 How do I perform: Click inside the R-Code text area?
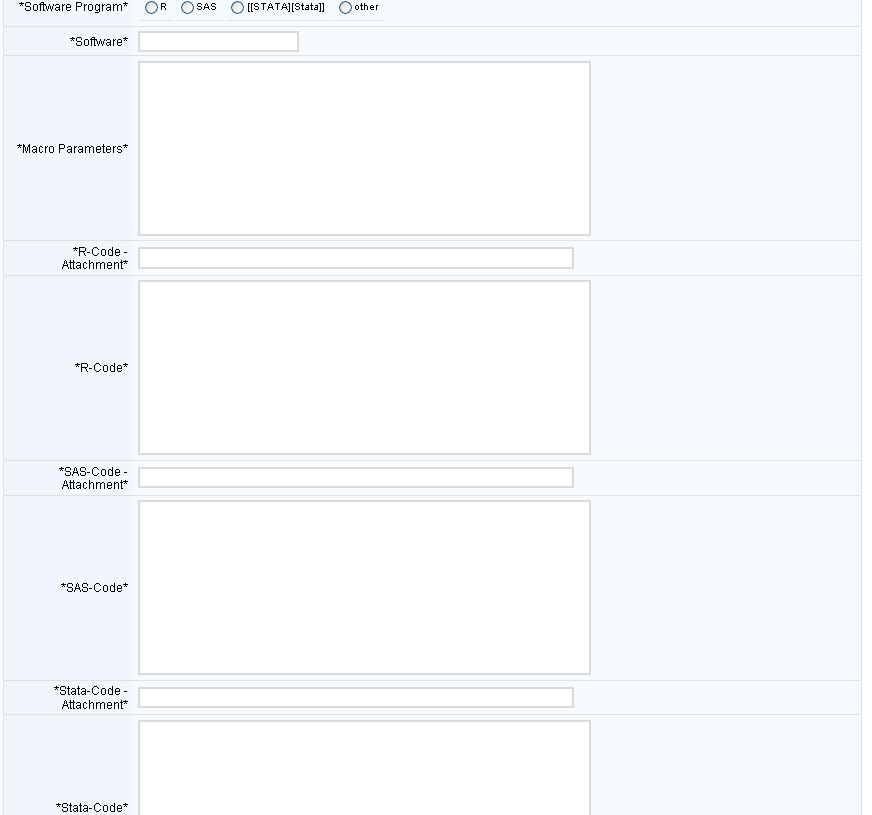(364, 367)
